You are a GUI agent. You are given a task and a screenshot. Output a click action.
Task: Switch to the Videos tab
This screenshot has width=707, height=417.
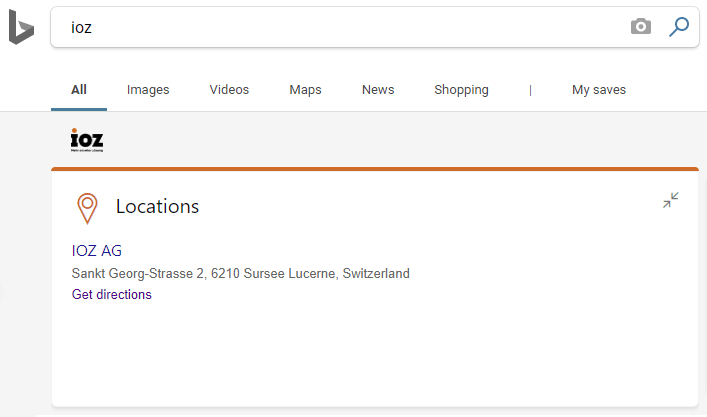229,90
